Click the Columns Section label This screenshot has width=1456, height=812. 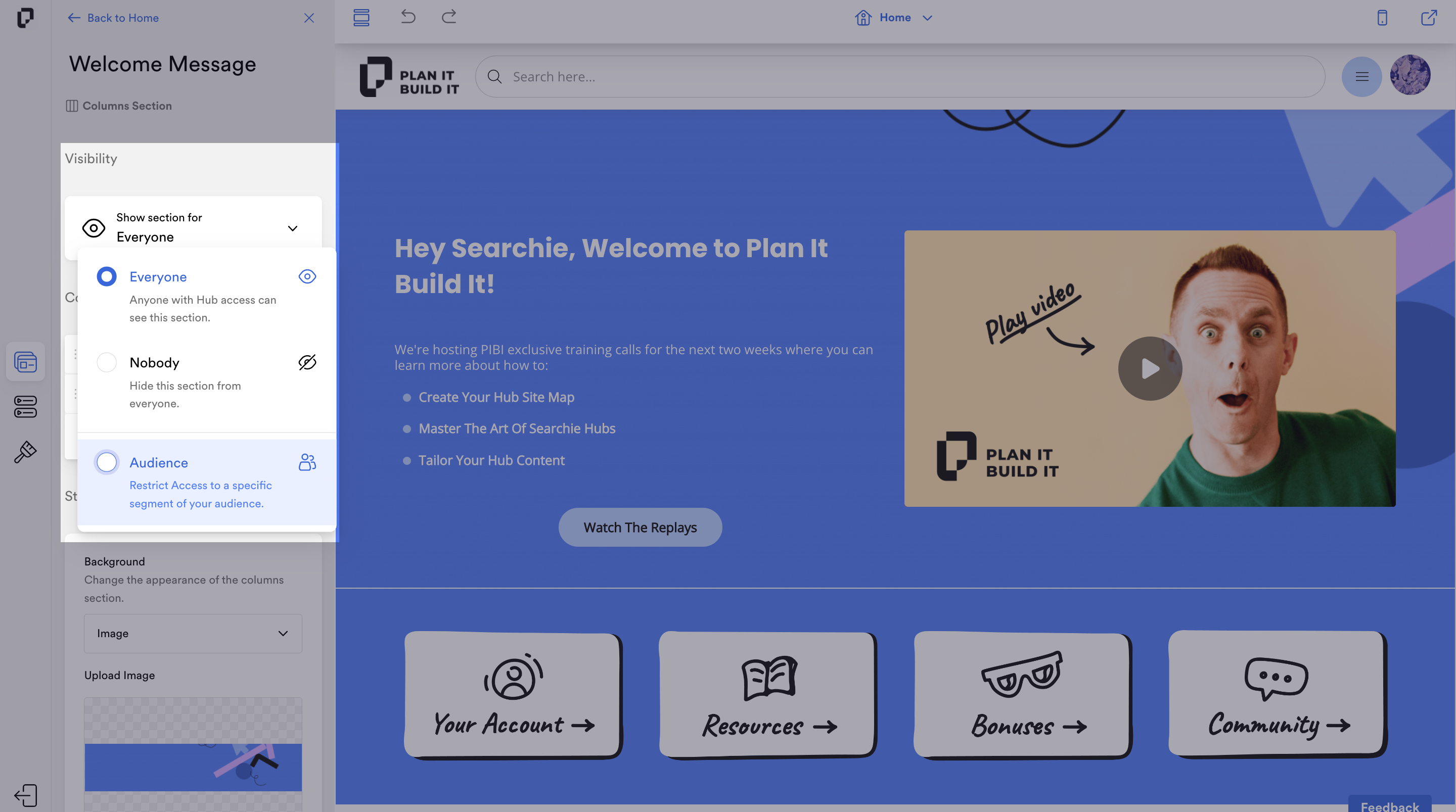tap(127, 106)
